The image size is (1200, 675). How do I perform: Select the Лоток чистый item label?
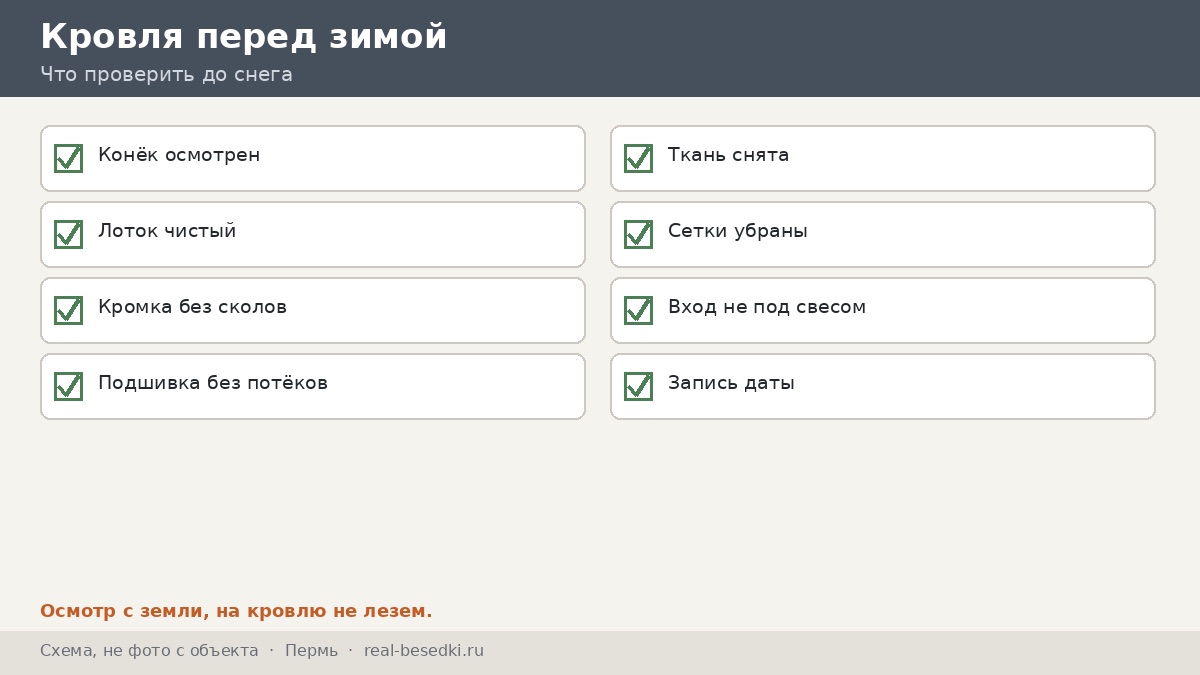(x=167, y=231)
